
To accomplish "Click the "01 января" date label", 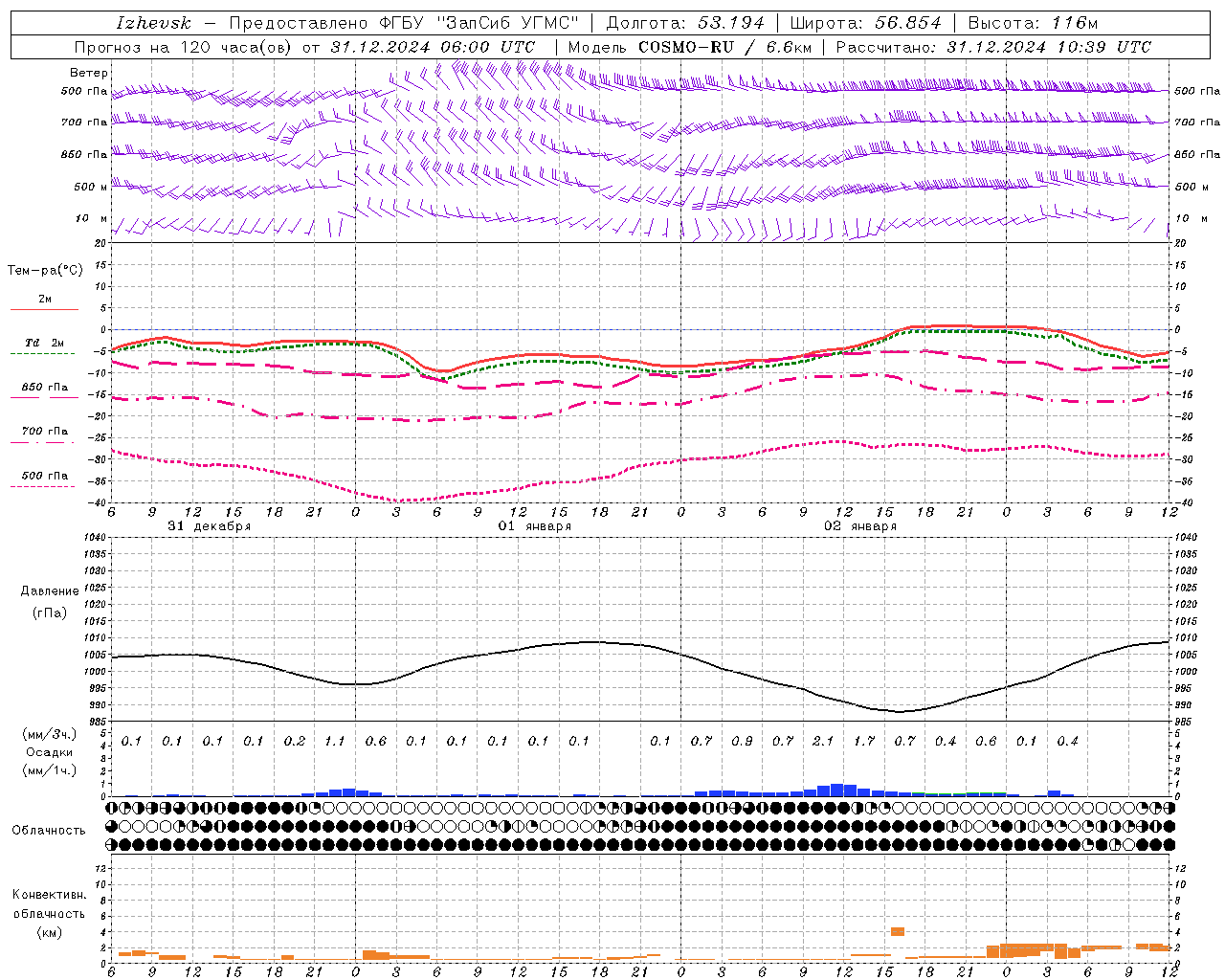I will 535,526.
